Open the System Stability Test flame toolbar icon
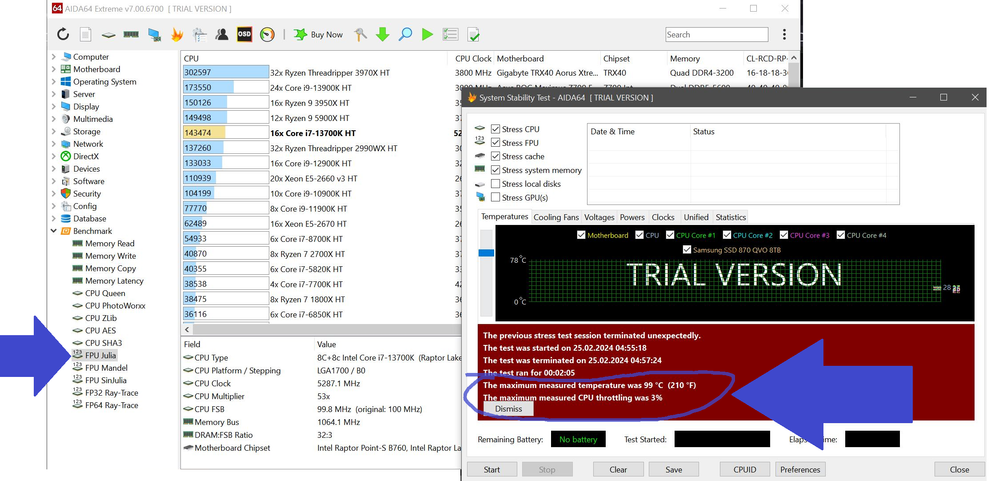Image resolution: width=999 pixels, height=481 pixels. 176,34
